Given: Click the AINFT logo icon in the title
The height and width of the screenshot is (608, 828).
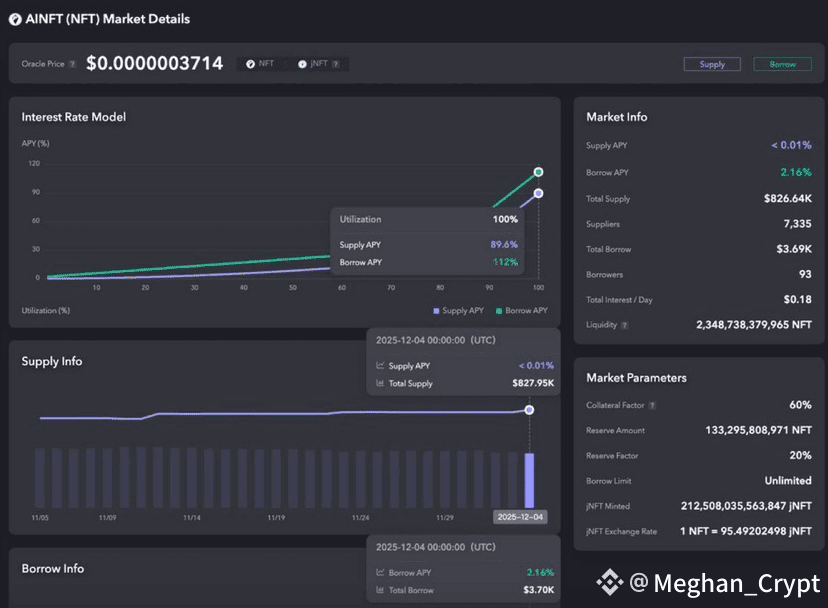Looking at the screenshot, I should (15, 20).
